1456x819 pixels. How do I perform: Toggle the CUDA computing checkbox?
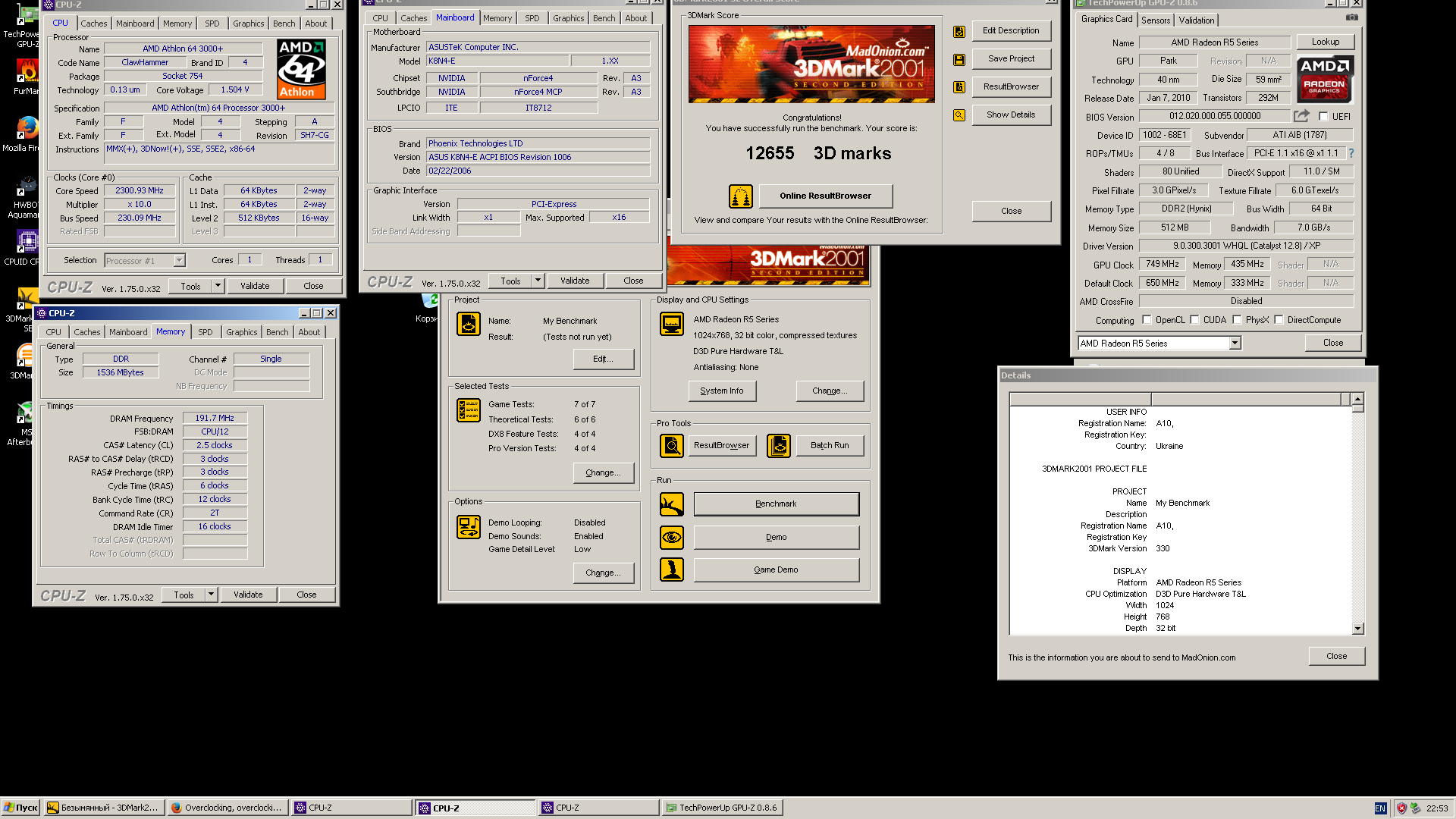[1194, 320]
